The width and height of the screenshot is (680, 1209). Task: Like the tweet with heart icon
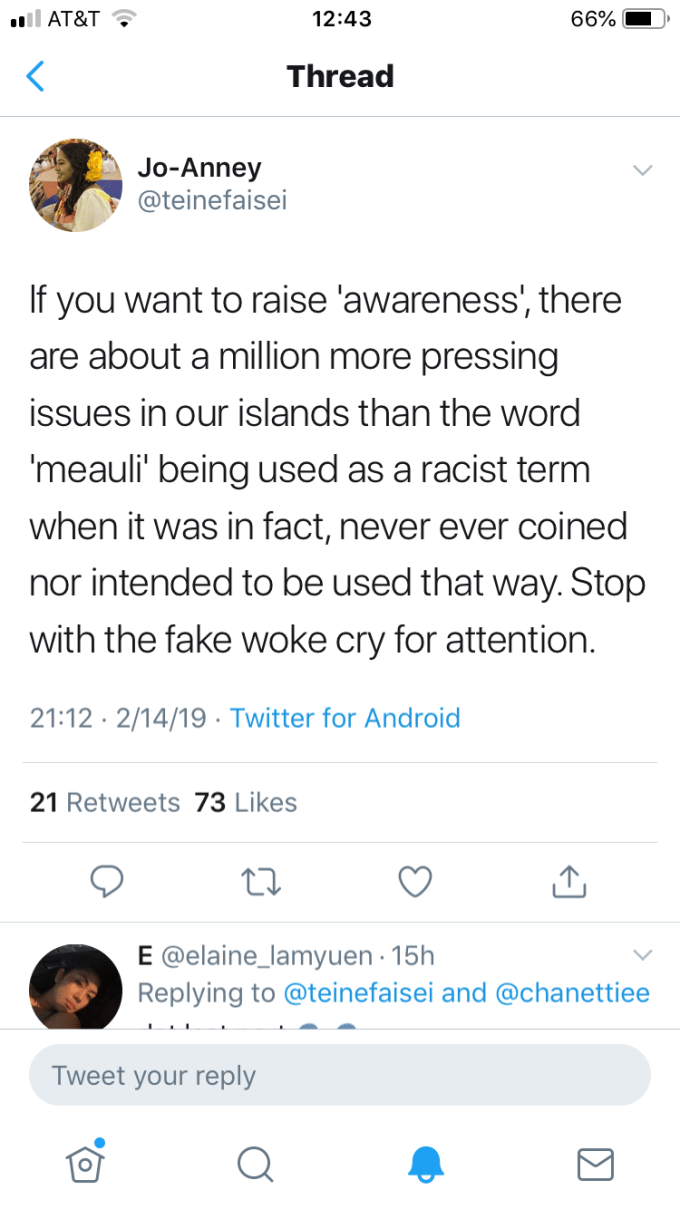click(x=414, y=880)
